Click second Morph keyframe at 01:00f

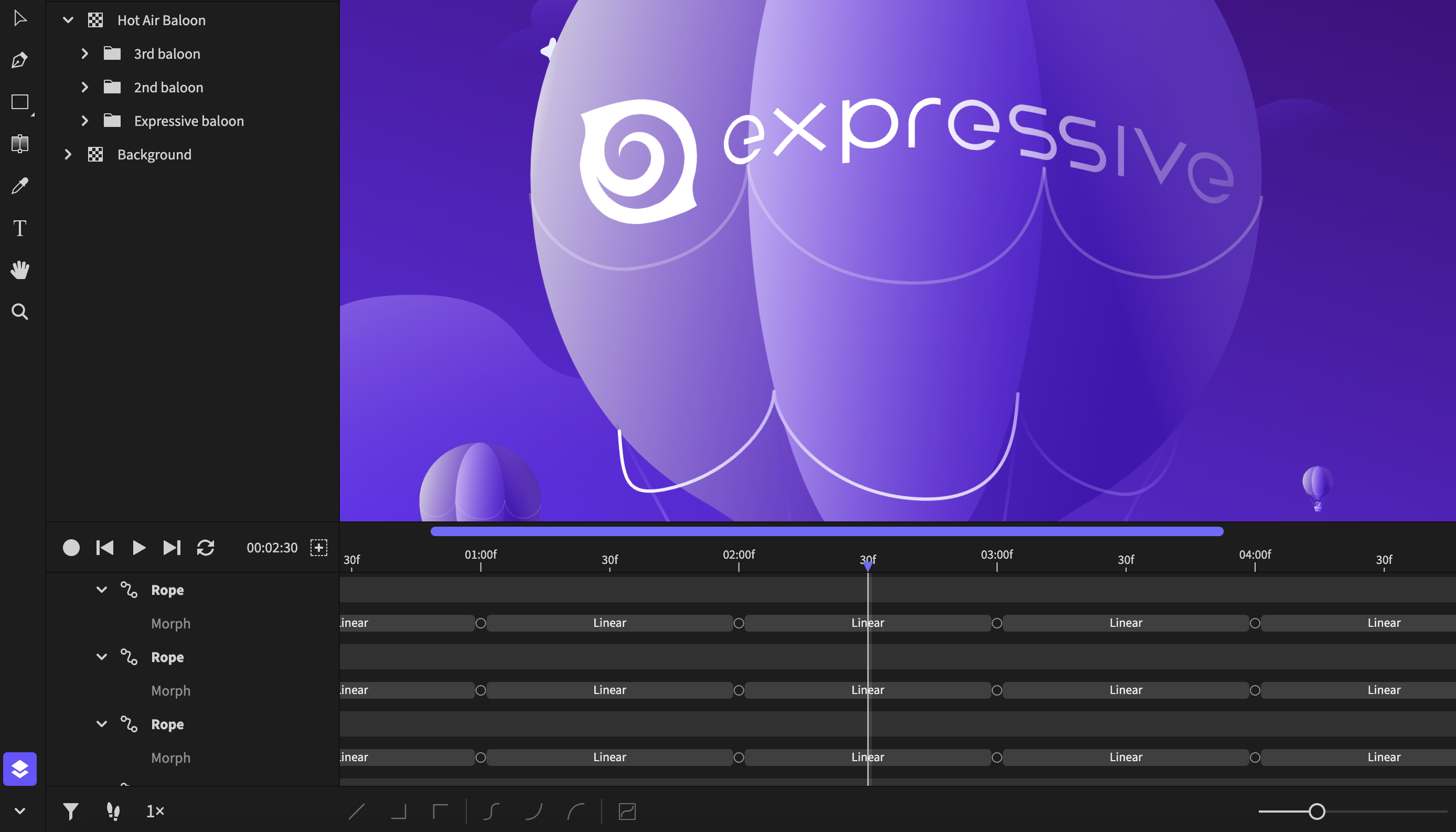(481, 691)
